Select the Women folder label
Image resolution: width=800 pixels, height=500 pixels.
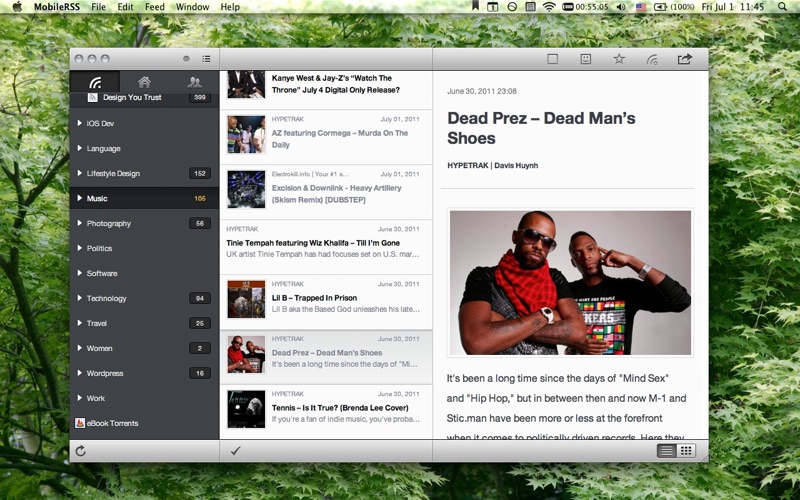(x=99, y=348)
